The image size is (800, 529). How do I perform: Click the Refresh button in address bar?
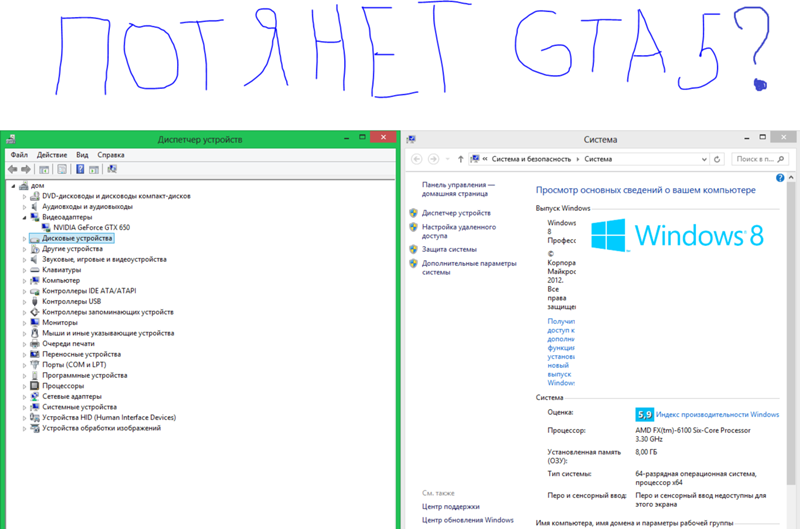[x=717, y=159]
